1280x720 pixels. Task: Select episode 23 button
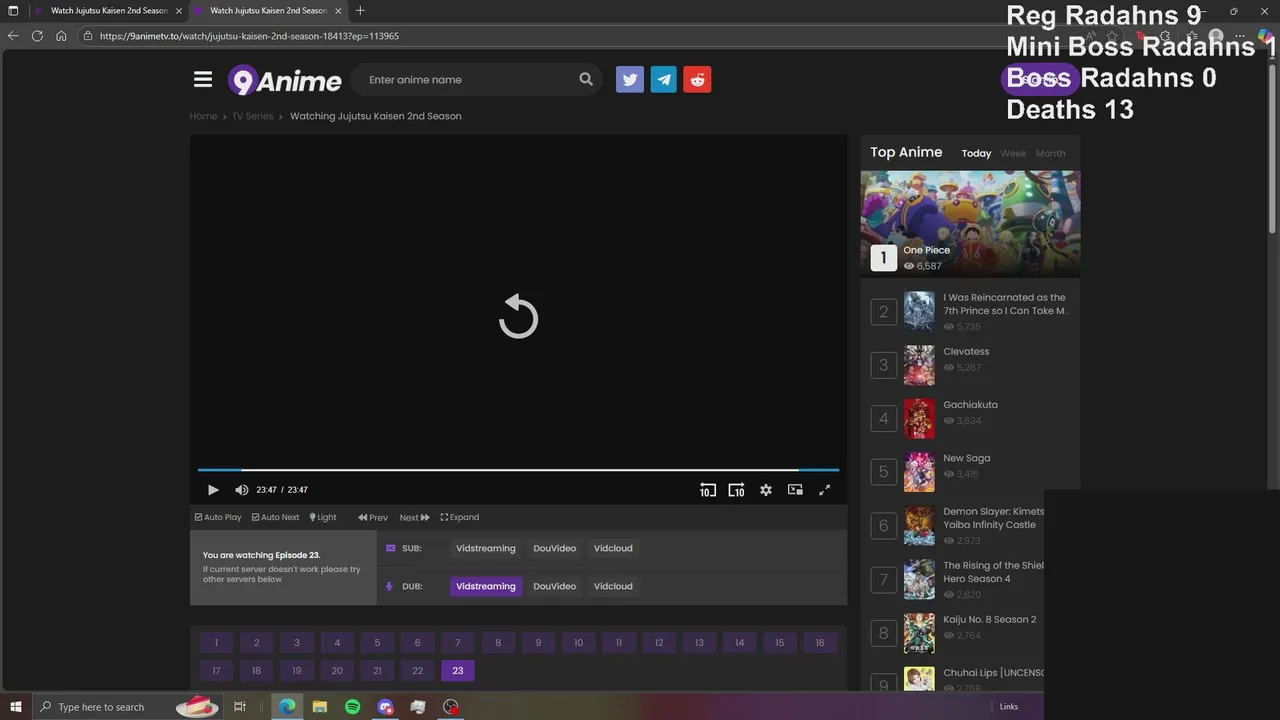(x=458, y=671)
